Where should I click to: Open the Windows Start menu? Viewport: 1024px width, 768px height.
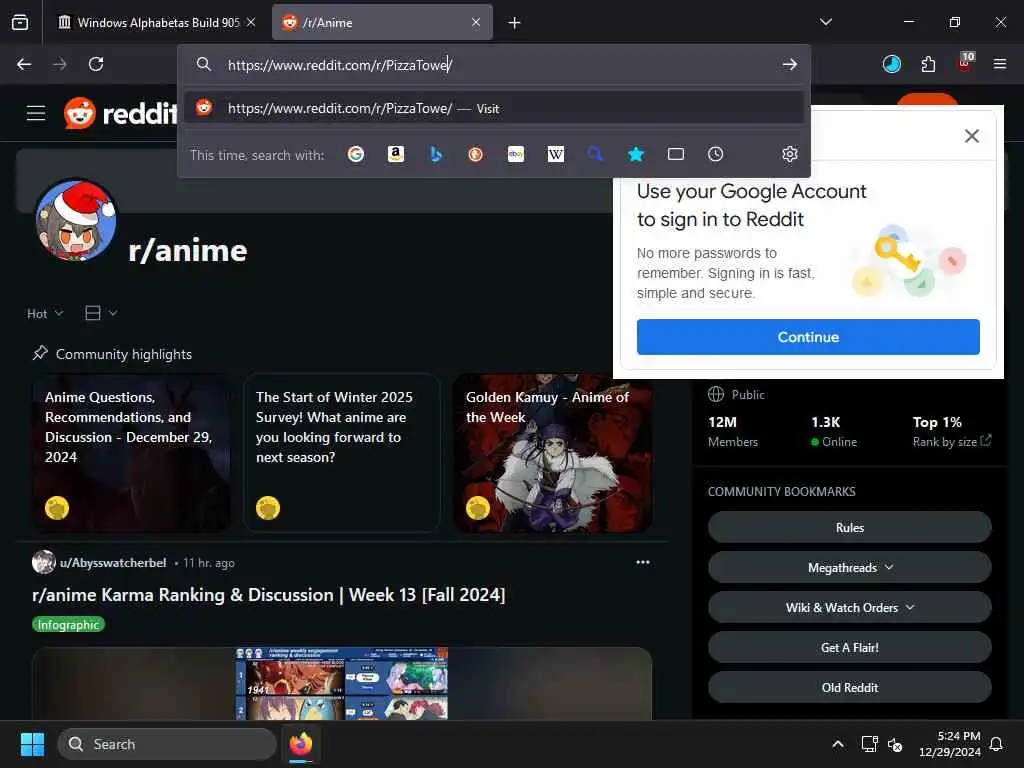tap(32, 744)
